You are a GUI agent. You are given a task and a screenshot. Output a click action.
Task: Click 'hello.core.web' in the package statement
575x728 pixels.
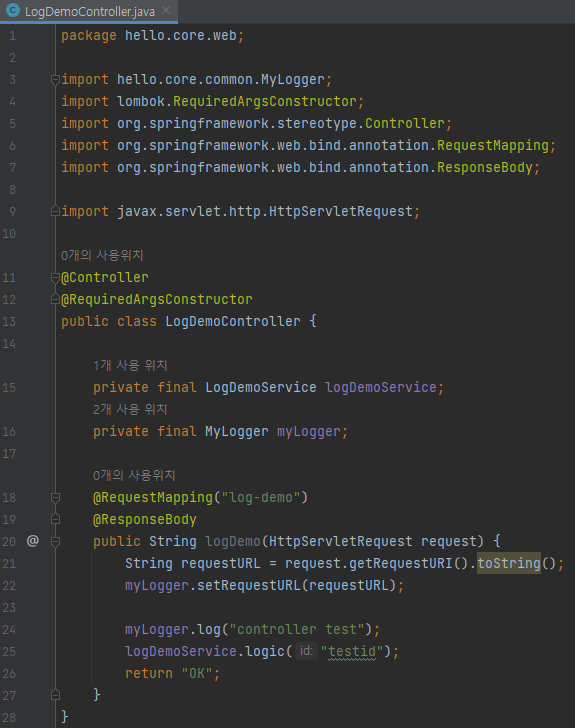tap(181, 36)
